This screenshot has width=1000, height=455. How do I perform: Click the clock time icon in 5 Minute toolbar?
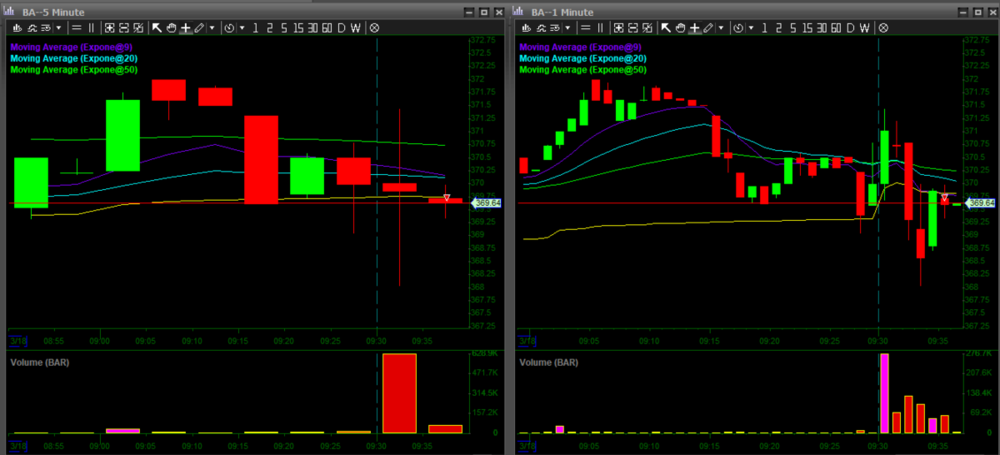pos(229,28)
